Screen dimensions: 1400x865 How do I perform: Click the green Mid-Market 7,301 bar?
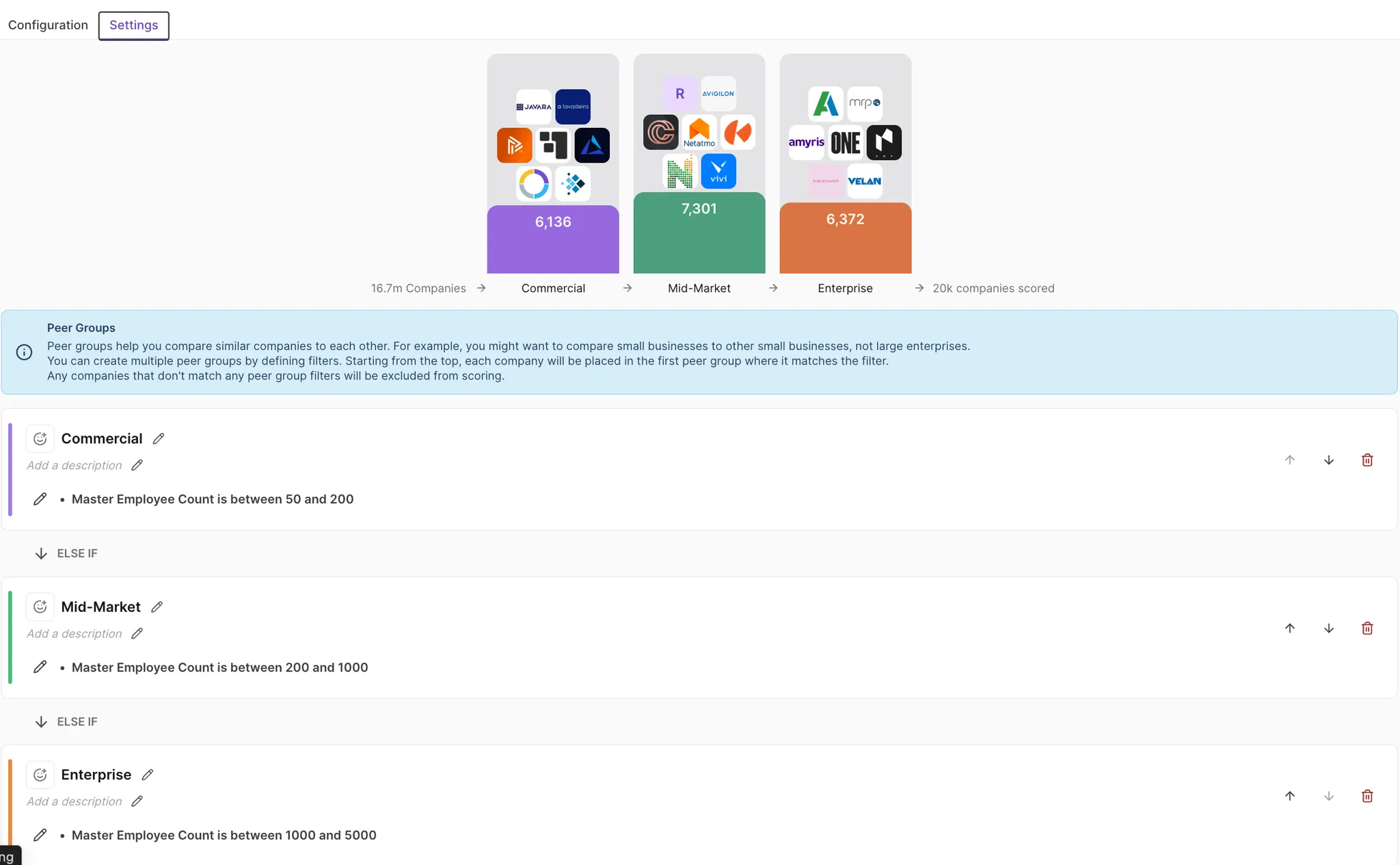click(699, 232)
